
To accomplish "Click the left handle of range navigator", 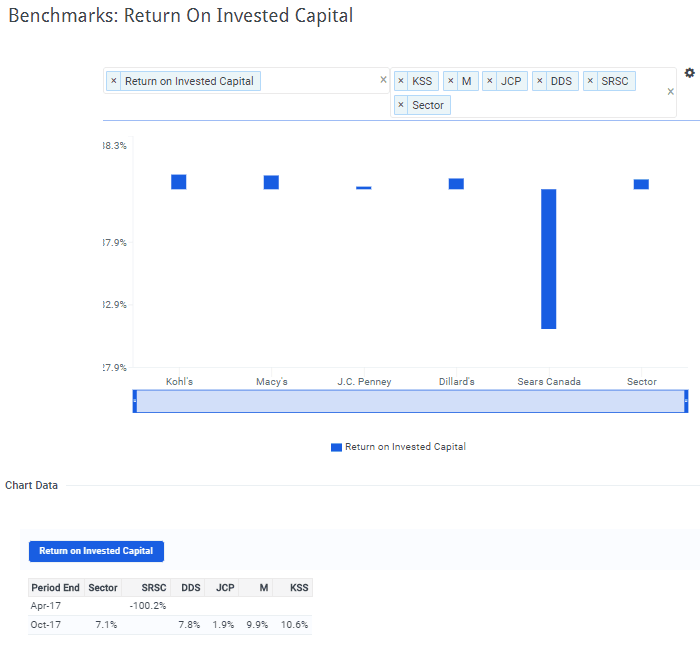I will [134, 401].
